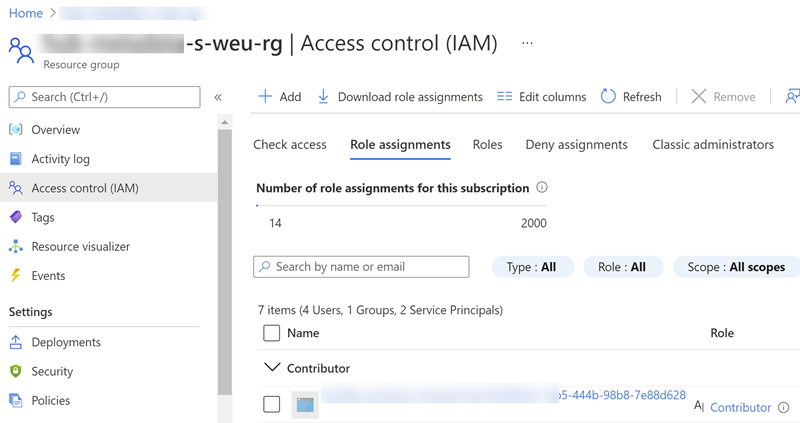Screen dimensions: 800x423
Task: Click the sidebar vertical scrollbar thumb
Action: [x=224, y=262]
